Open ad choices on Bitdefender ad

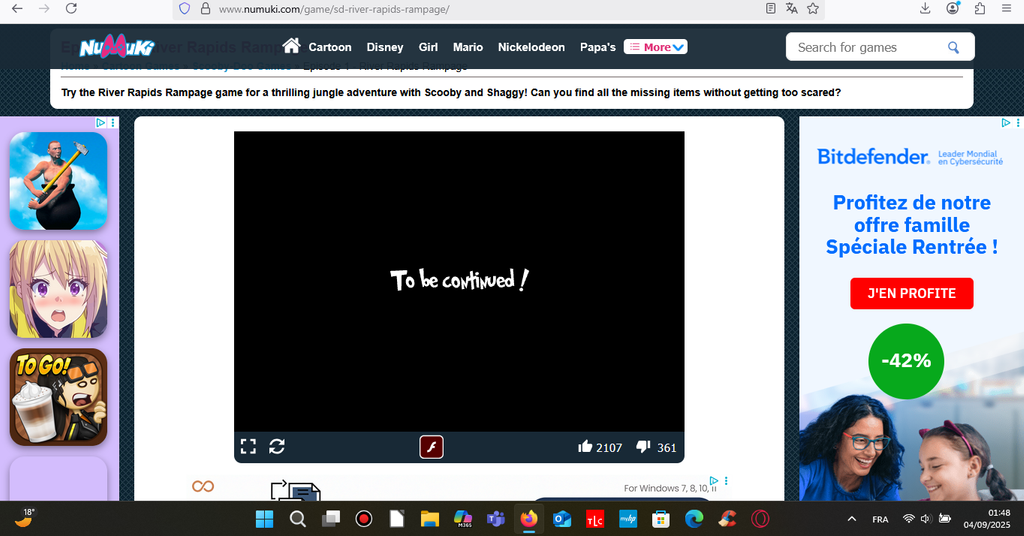(1006, 123)
